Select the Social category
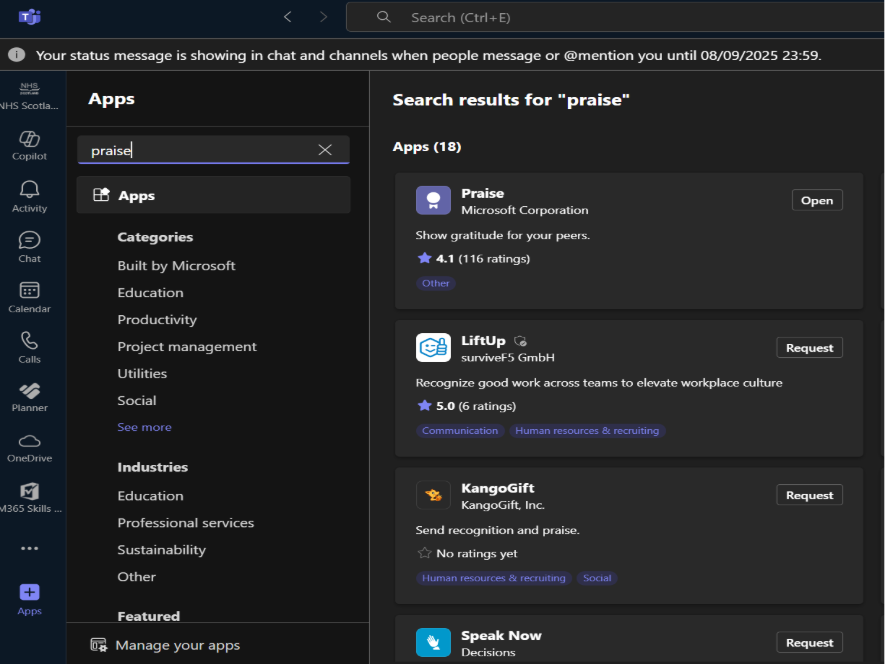Viewport: 885px width, 664px height. [x=137, y=400]
